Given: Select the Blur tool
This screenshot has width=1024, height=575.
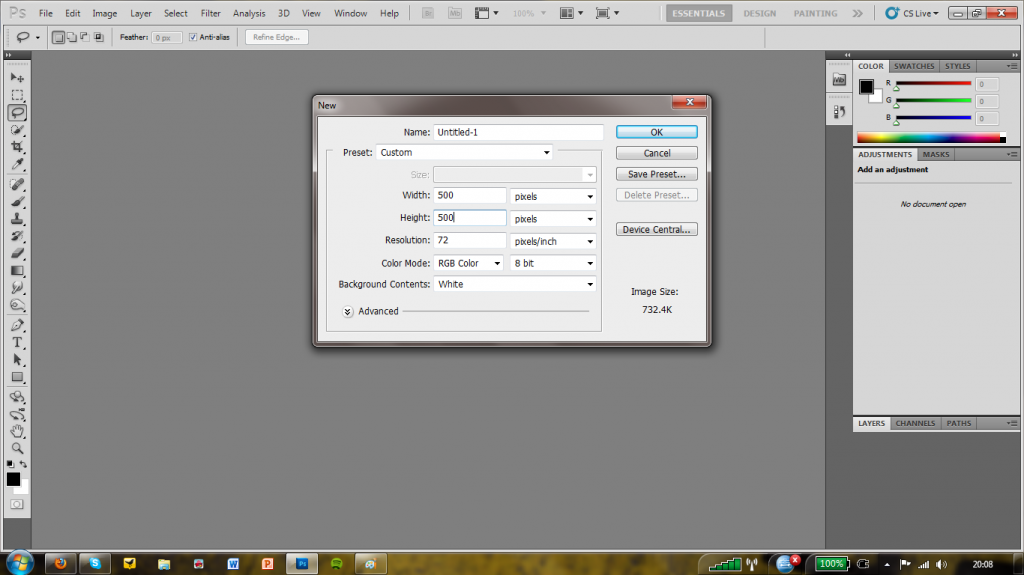Looking at the screenshot, I should click(17, 288).
